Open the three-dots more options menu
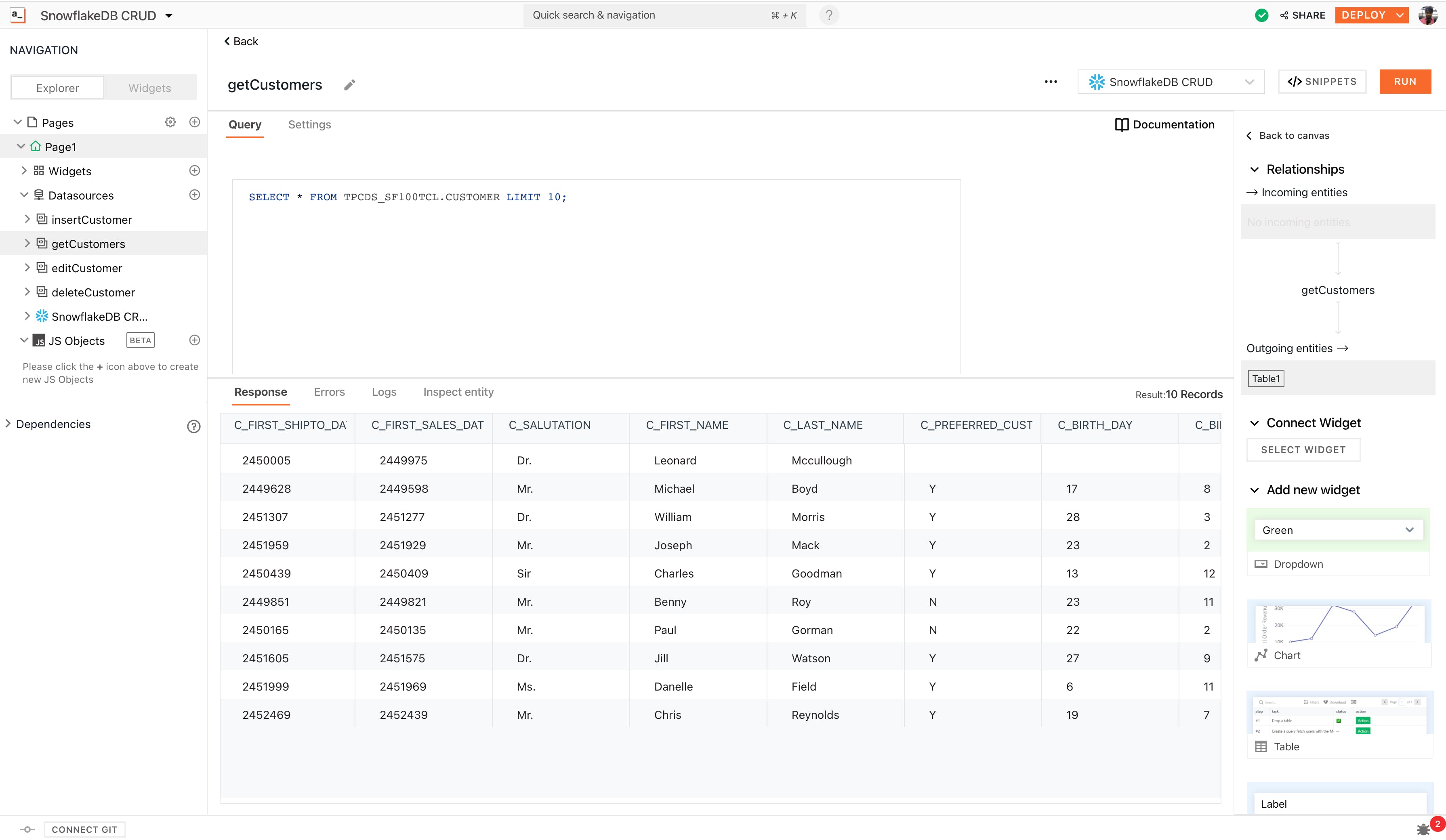This screenshot has height=840, width=1446. [1051, 82]
